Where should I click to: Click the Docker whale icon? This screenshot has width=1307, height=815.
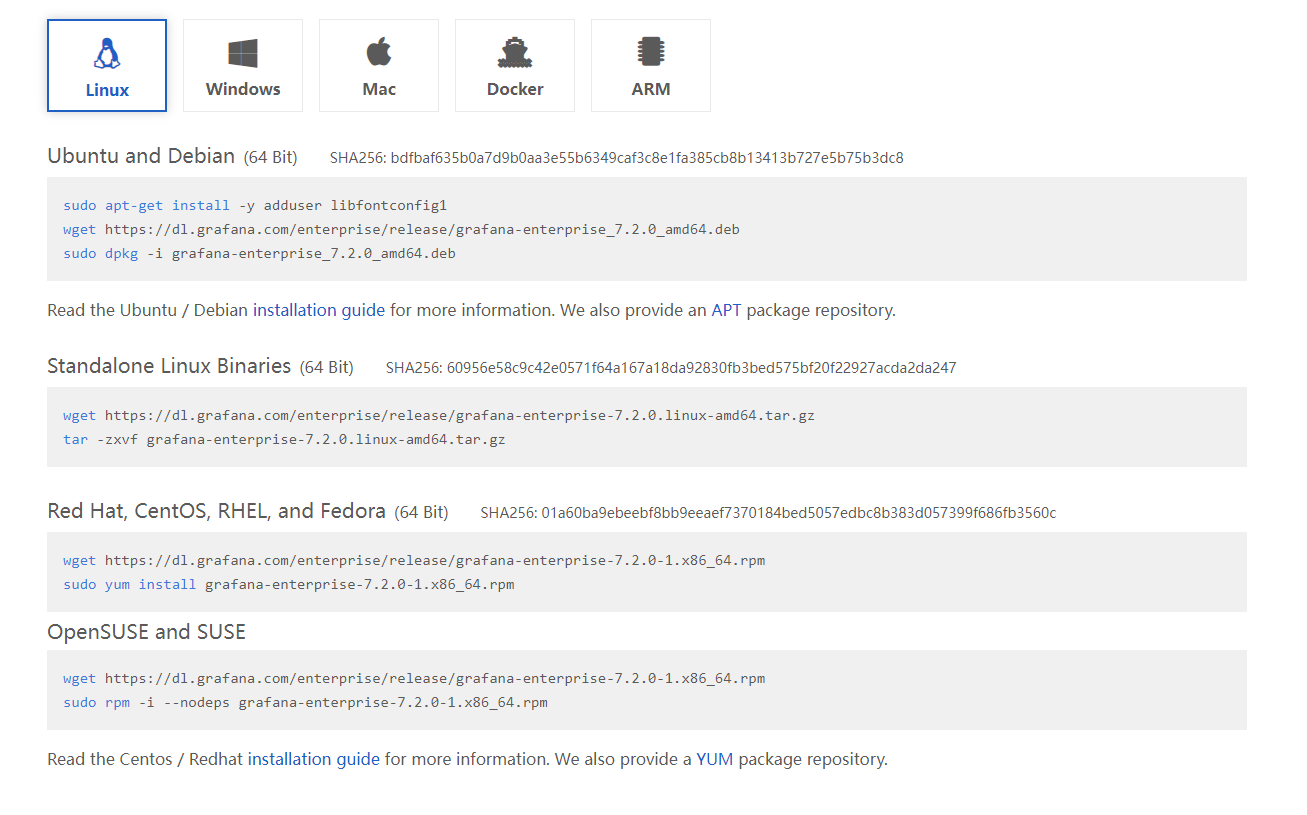click(515, 51)
